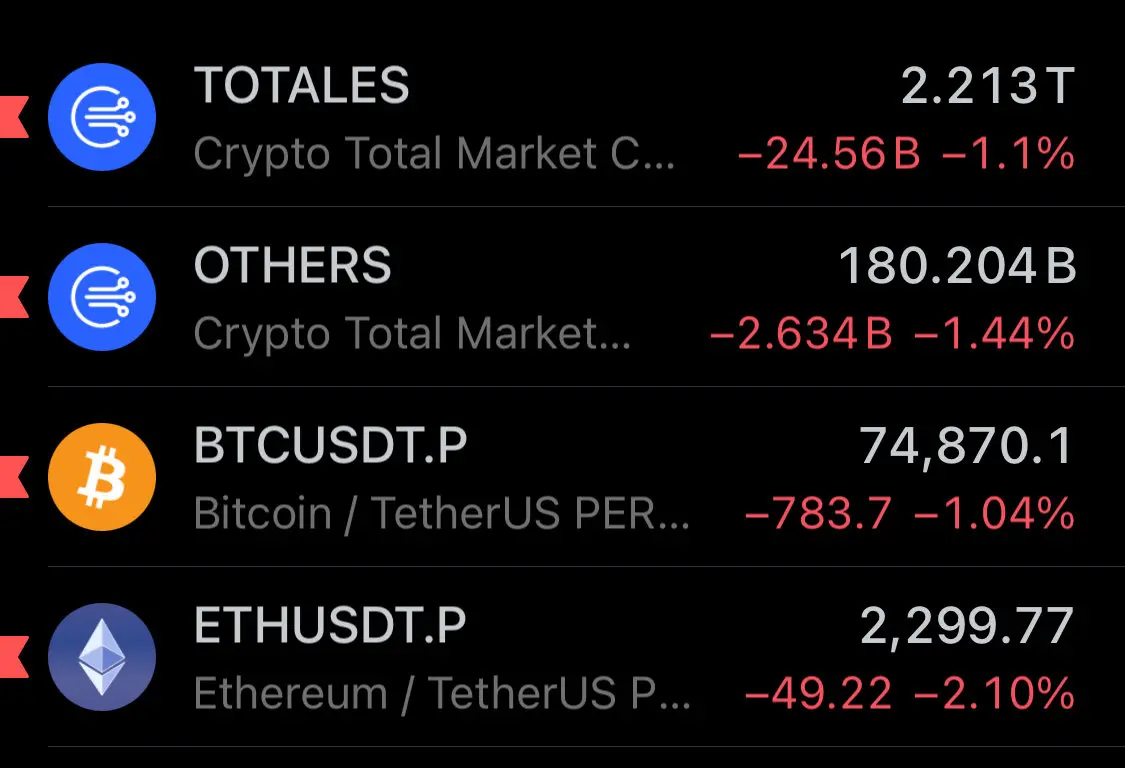Select the red flag beside TOTALES

14,117
